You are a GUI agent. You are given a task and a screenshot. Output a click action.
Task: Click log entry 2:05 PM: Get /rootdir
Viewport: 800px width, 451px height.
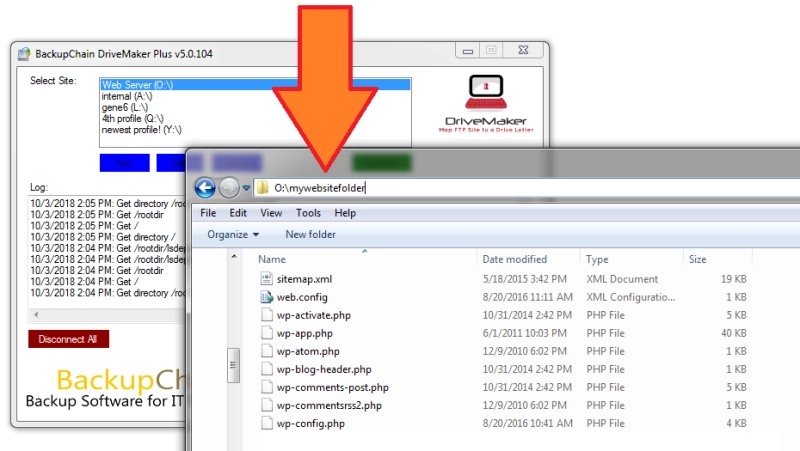(97, 214)
